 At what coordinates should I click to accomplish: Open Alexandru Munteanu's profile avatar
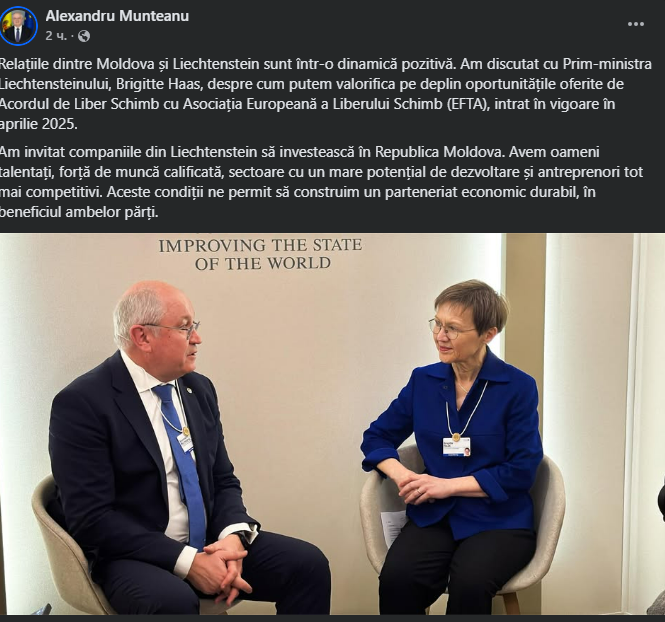tap(19, 26)
